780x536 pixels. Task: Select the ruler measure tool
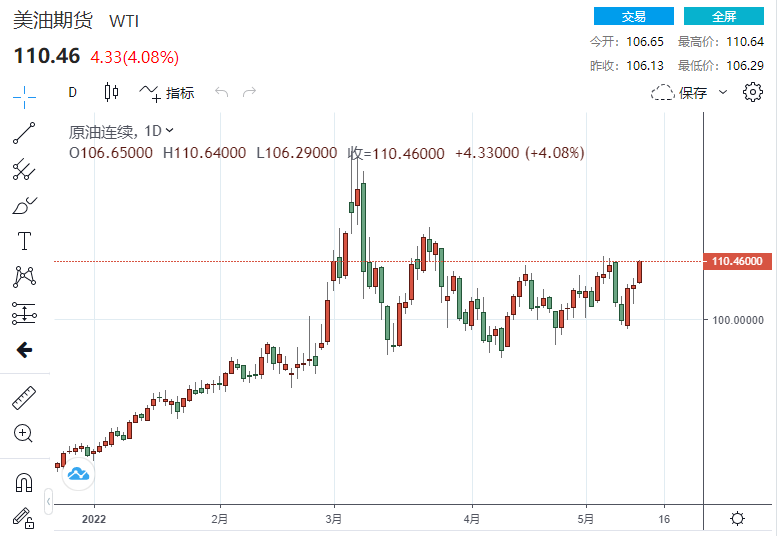(x=24, y=397)
